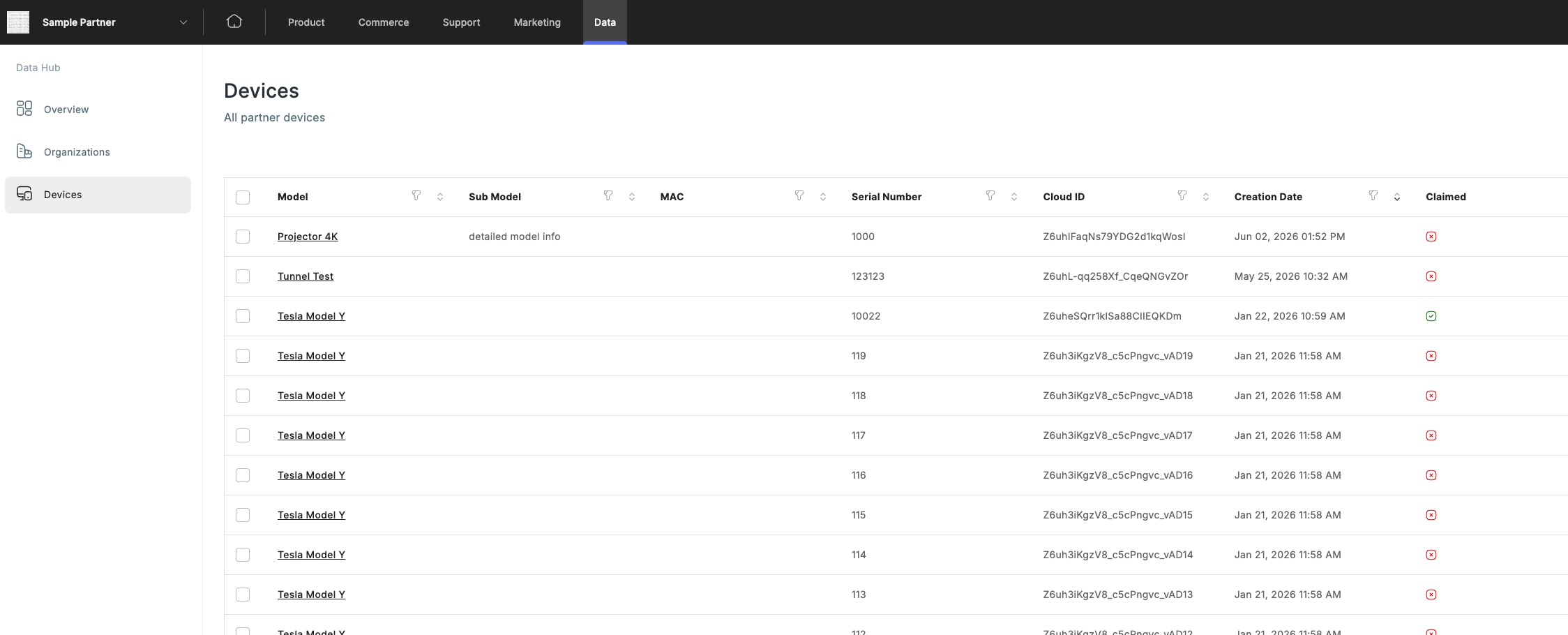The width and height of the screenshot is (1568, 635).
Task: Select checkbox for serial number 119
Action: [243, 356]
